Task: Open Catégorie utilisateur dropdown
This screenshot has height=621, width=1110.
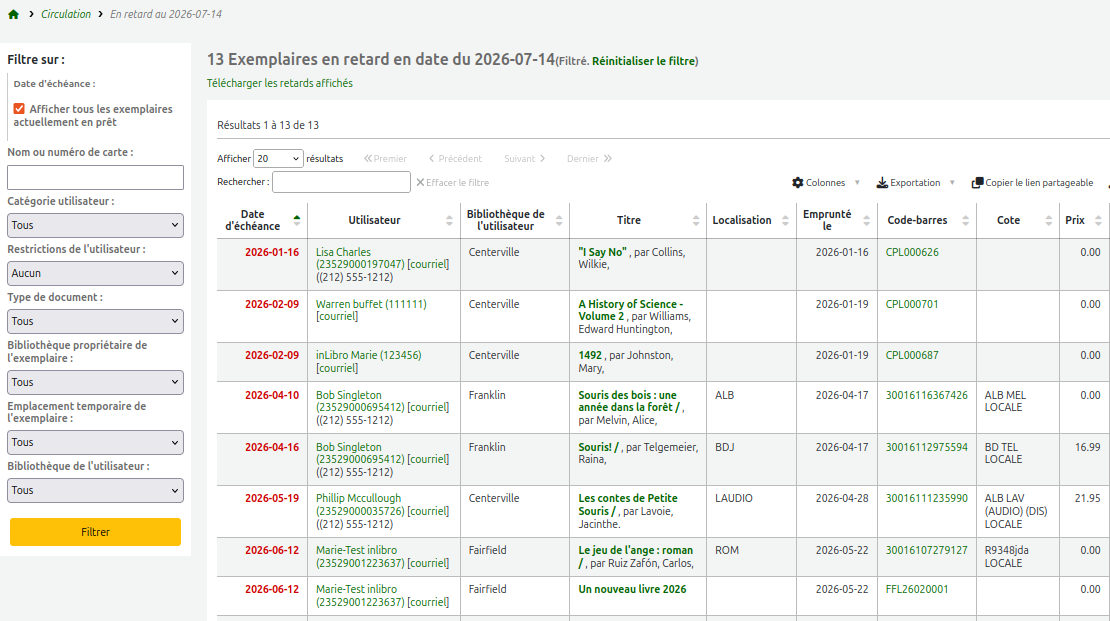Action: (96, 225)
